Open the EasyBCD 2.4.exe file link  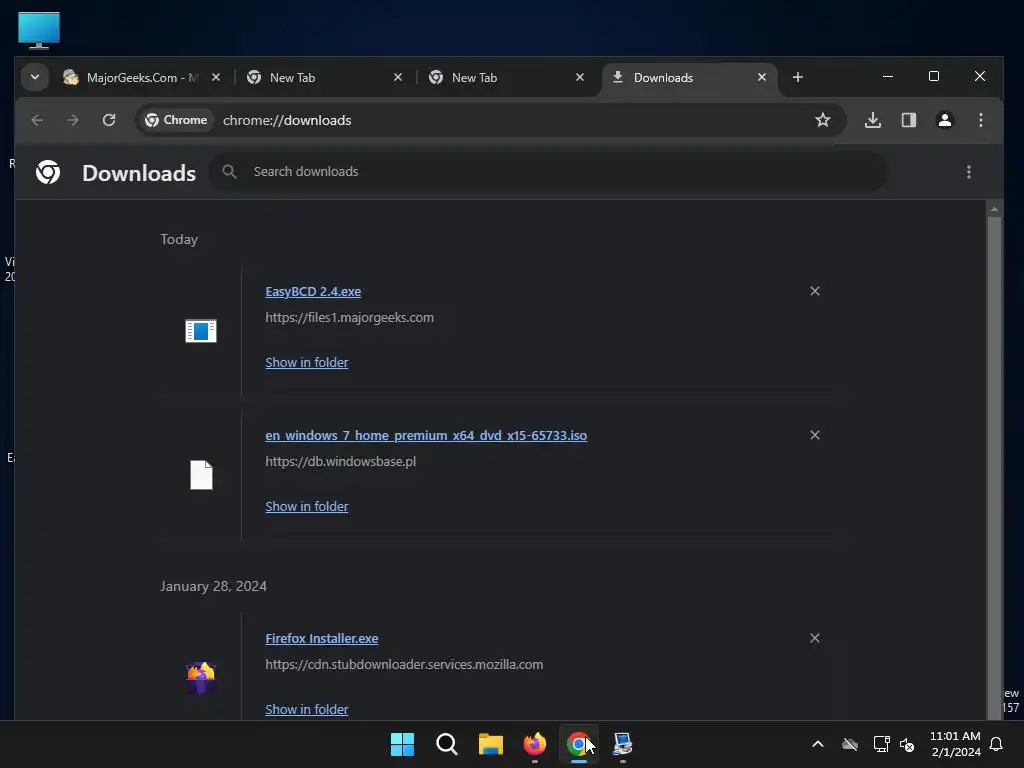coord(313,292)
